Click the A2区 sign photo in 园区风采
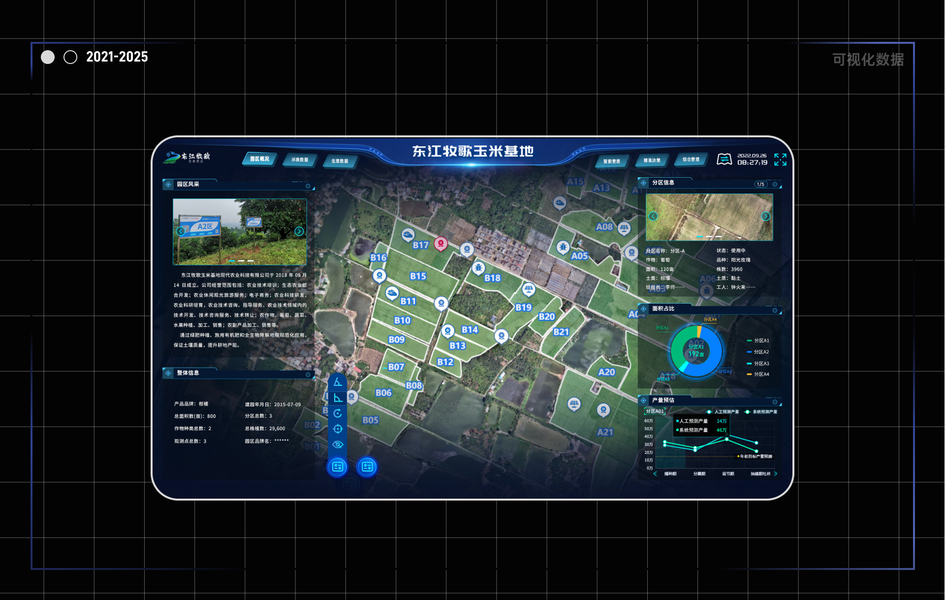This screenshot has height=600, width=945. pyautogui.click(x=239, y=231)
